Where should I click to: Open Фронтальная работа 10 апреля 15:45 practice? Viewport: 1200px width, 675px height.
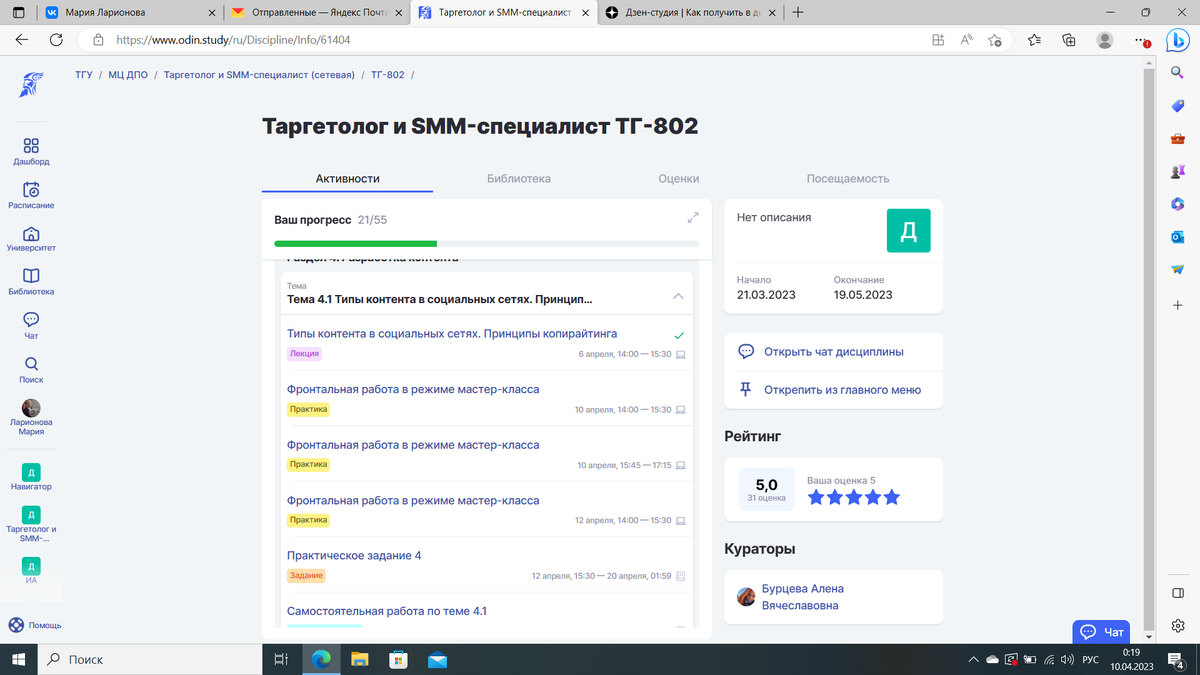point(413,445)
